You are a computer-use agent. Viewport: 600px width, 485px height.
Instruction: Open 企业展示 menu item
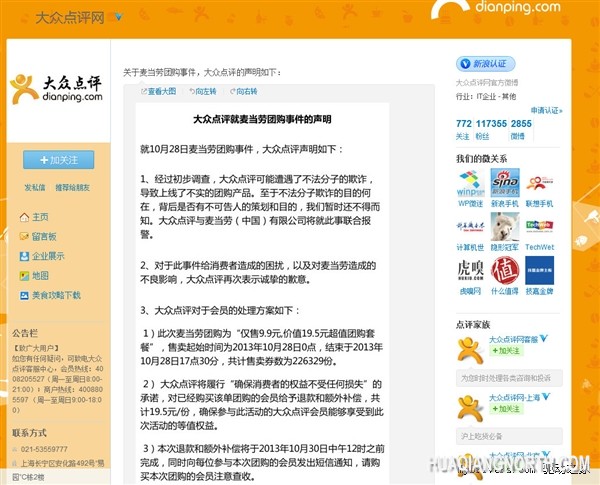tap(48, 256)
